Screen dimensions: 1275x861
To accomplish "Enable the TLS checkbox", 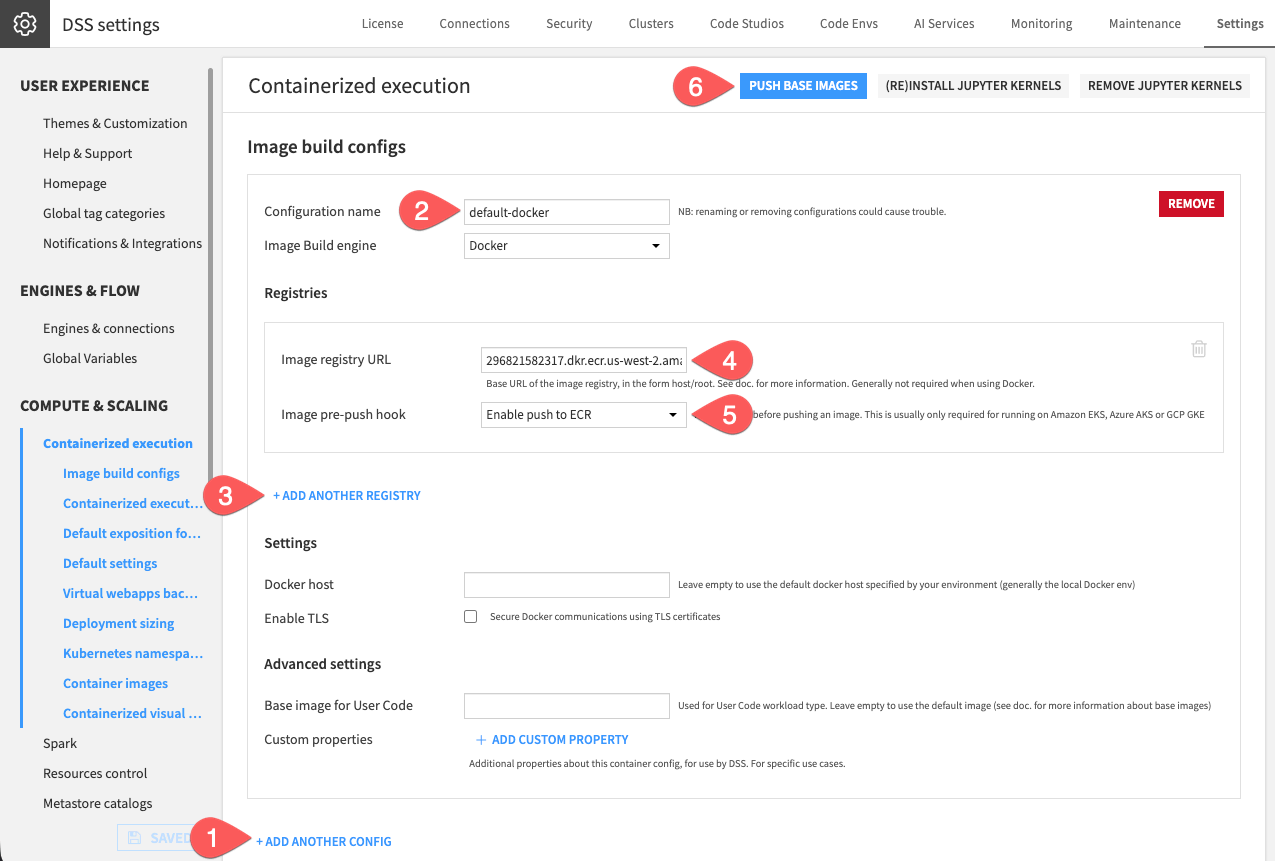I will click(x=470, y=617).
